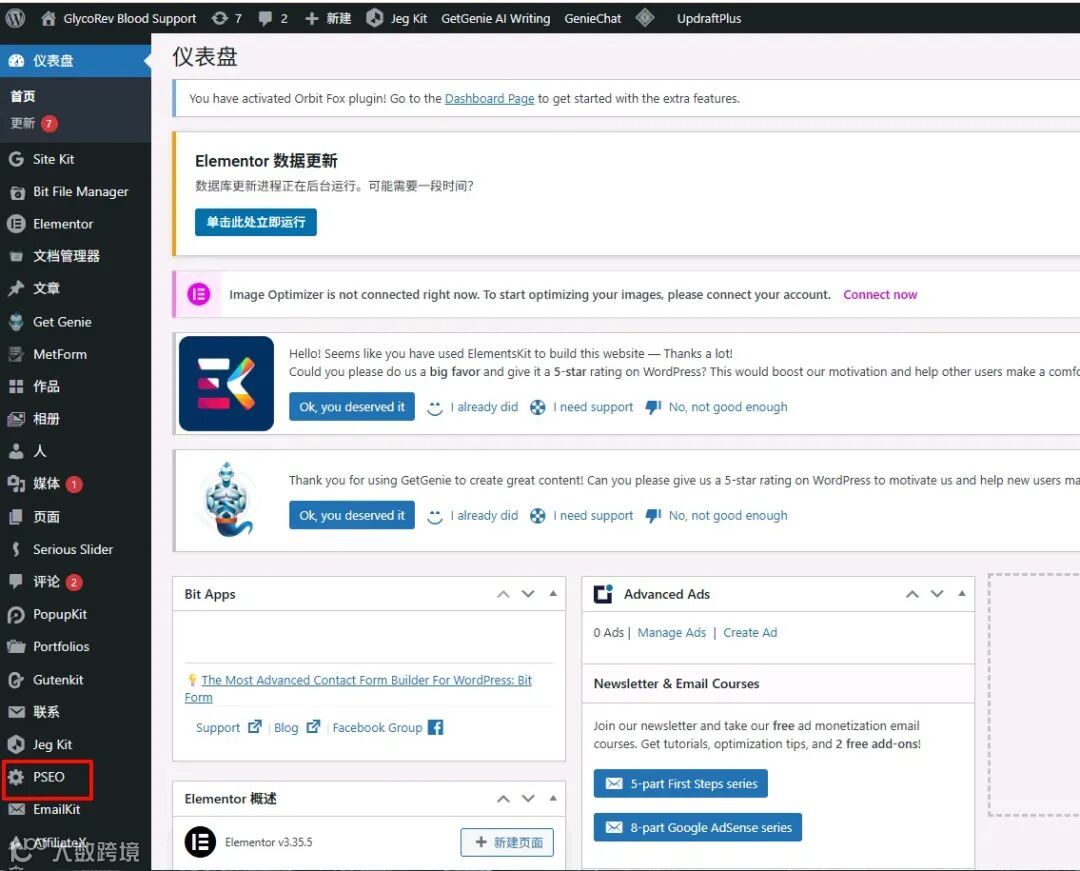
Task: Open 更新 submenu with 7 updates
Action: [34, 123]
